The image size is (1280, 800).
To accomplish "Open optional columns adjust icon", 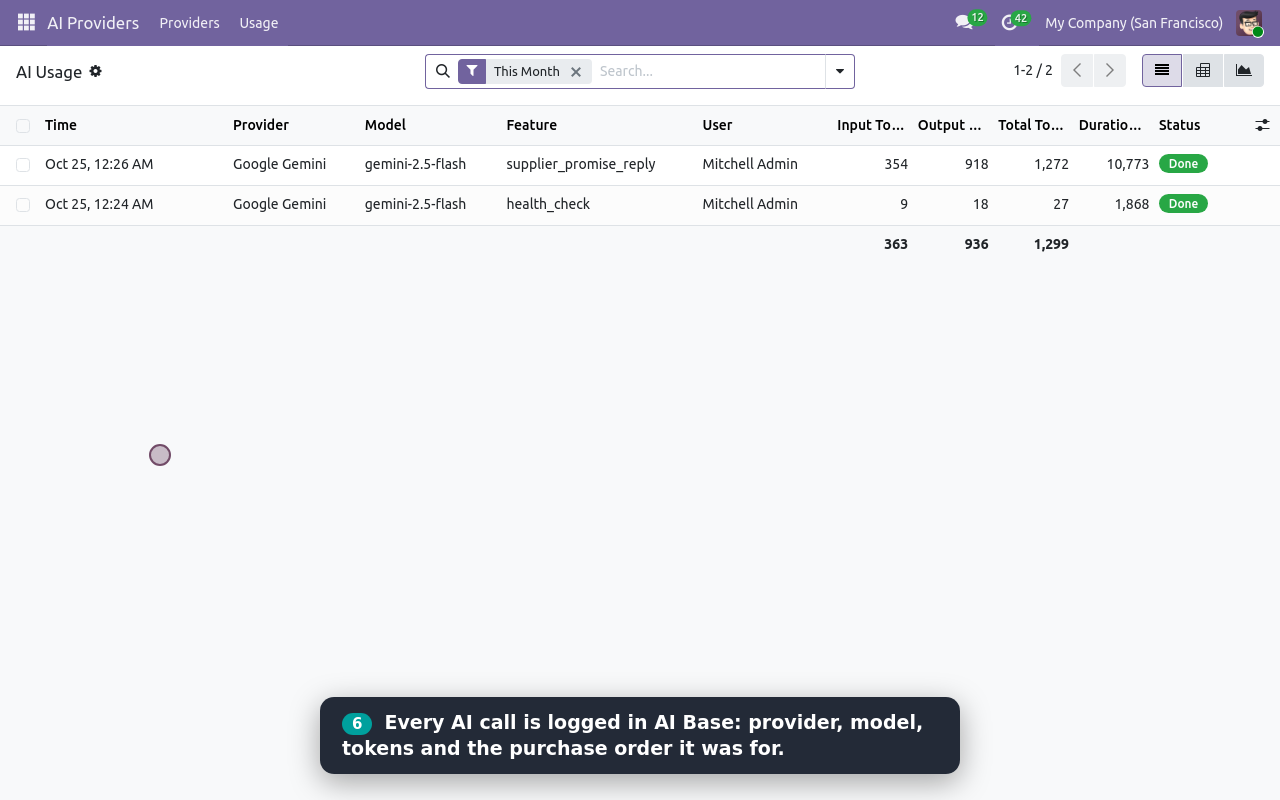I will coord(1262,125).
